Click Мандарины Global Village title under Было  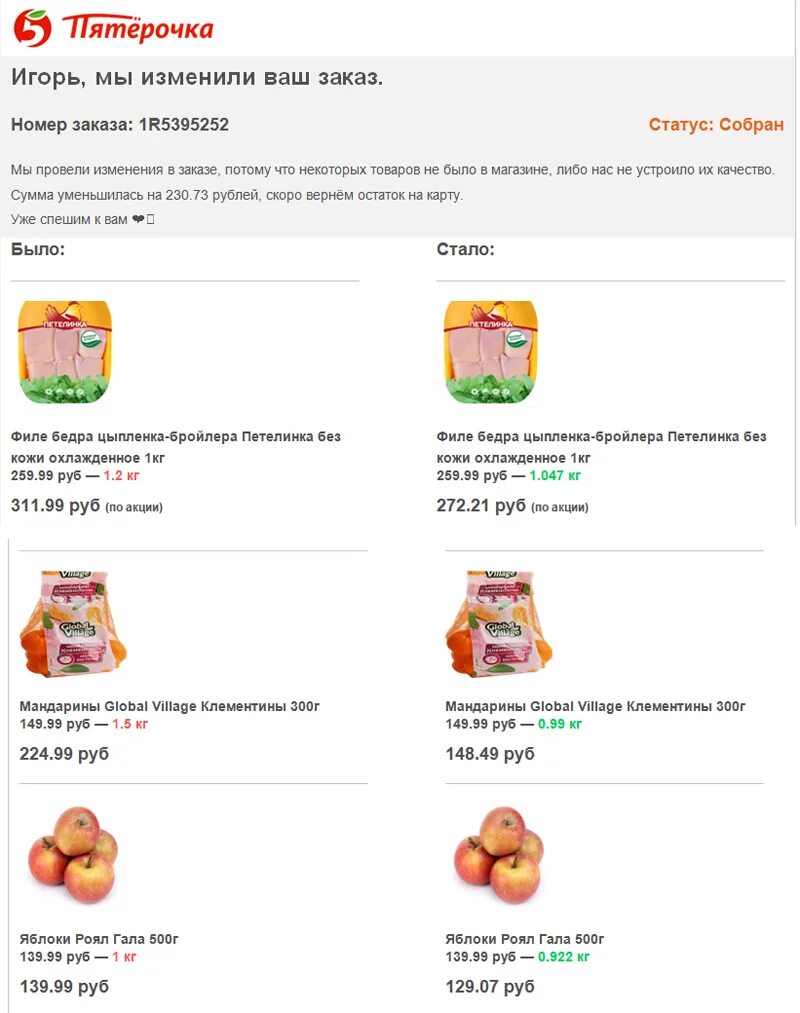pyautogui.click(x=170, y=706)
